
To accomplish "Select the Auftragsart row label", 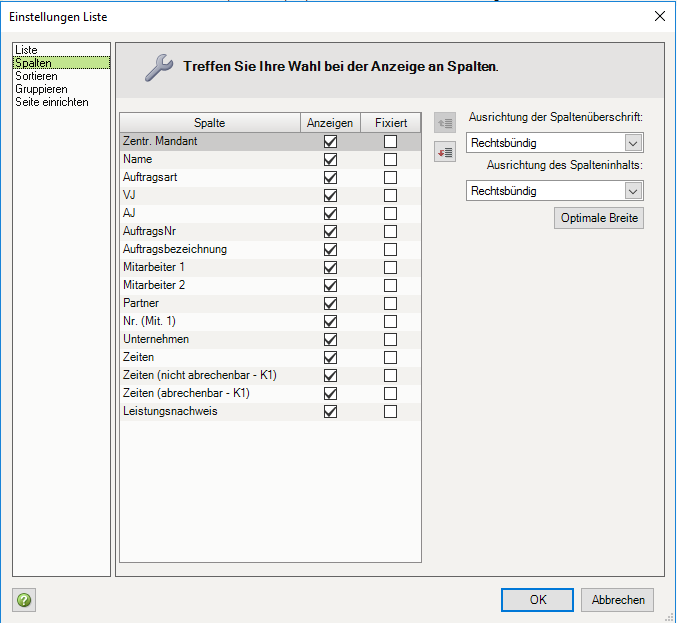I will [x=150, y=177].
